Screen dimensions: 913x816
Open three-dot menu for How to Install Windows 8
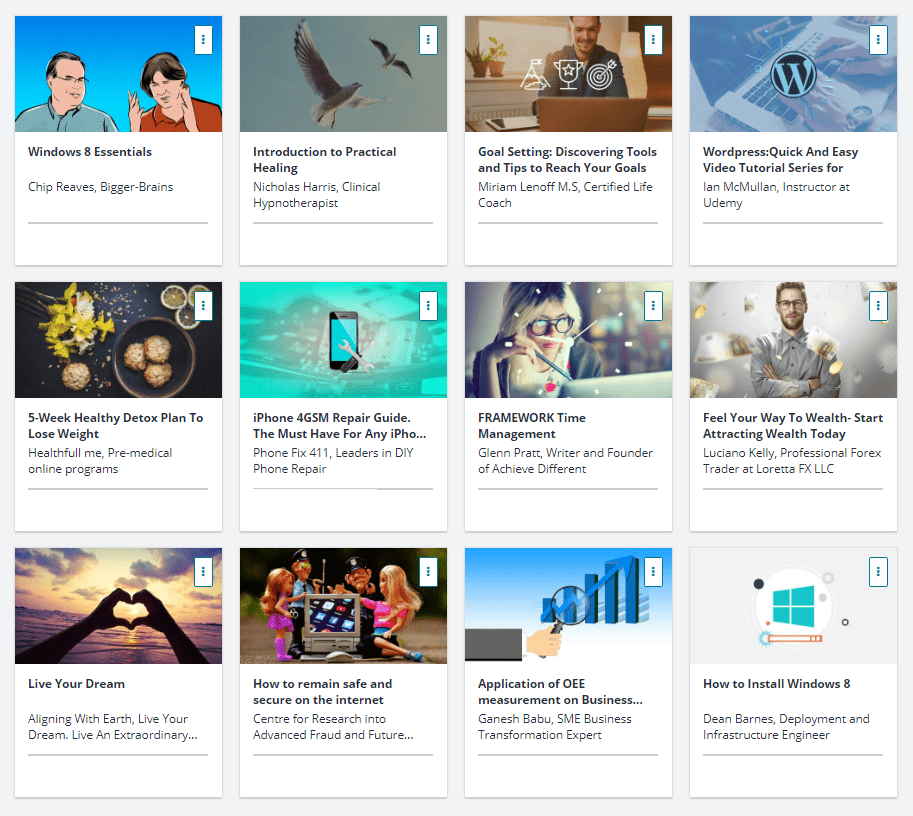tap(878, 572)
